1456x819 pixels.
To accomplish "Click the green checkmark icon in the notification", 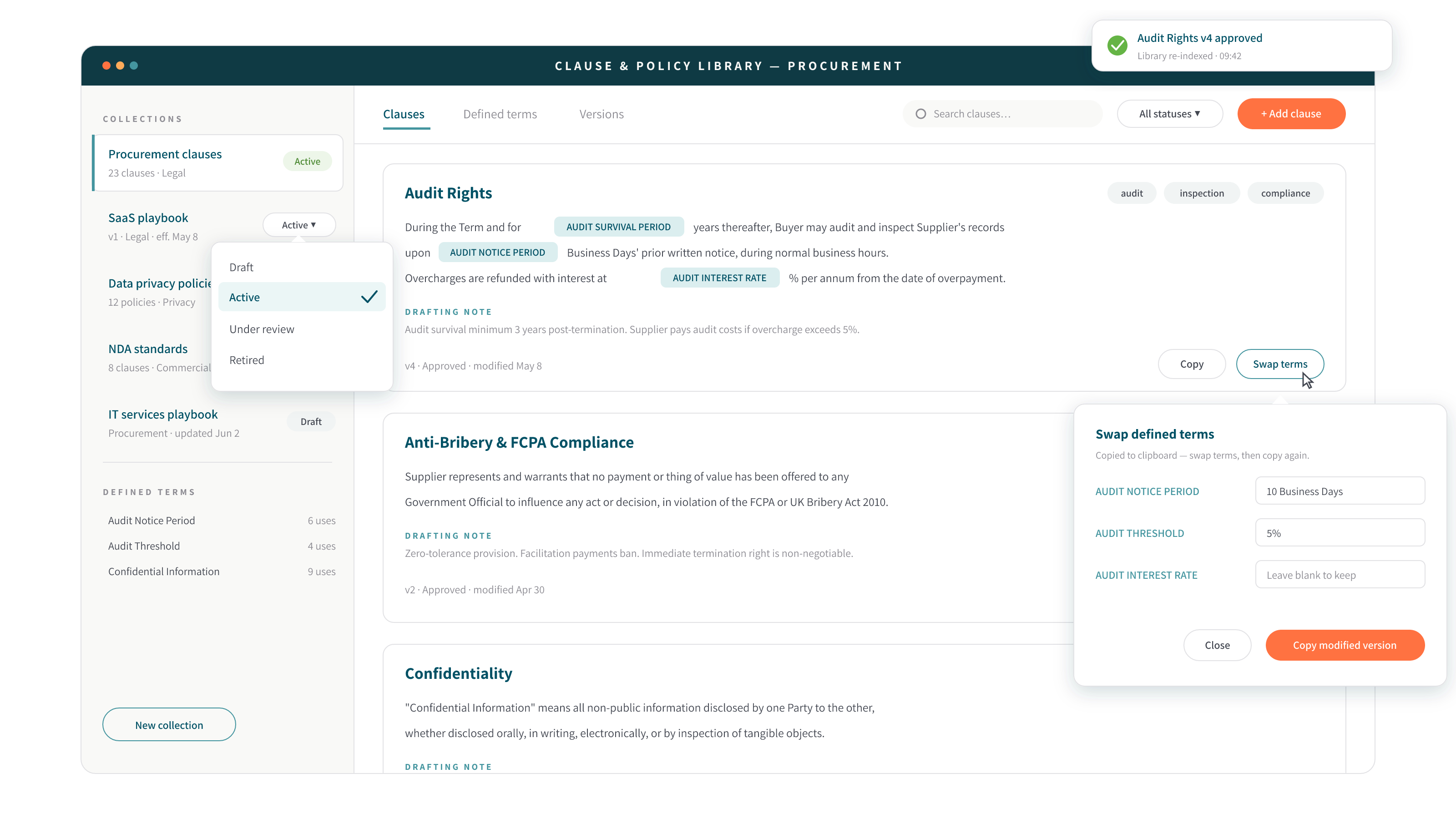I will pos(1117,45).
